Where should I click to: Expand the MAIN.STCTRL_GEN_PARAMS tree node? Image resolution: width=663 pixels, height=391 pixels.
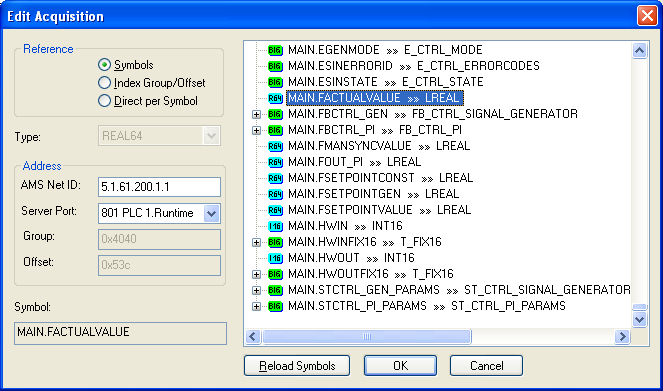pyautogui.click(x=256, y=291)
